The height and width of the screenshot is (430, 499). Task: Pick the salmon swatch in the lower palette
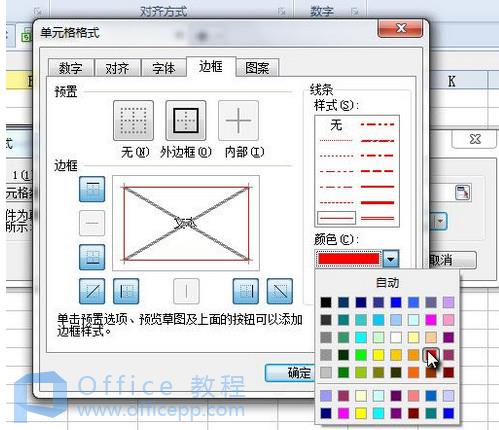click(x=413, y=396)
